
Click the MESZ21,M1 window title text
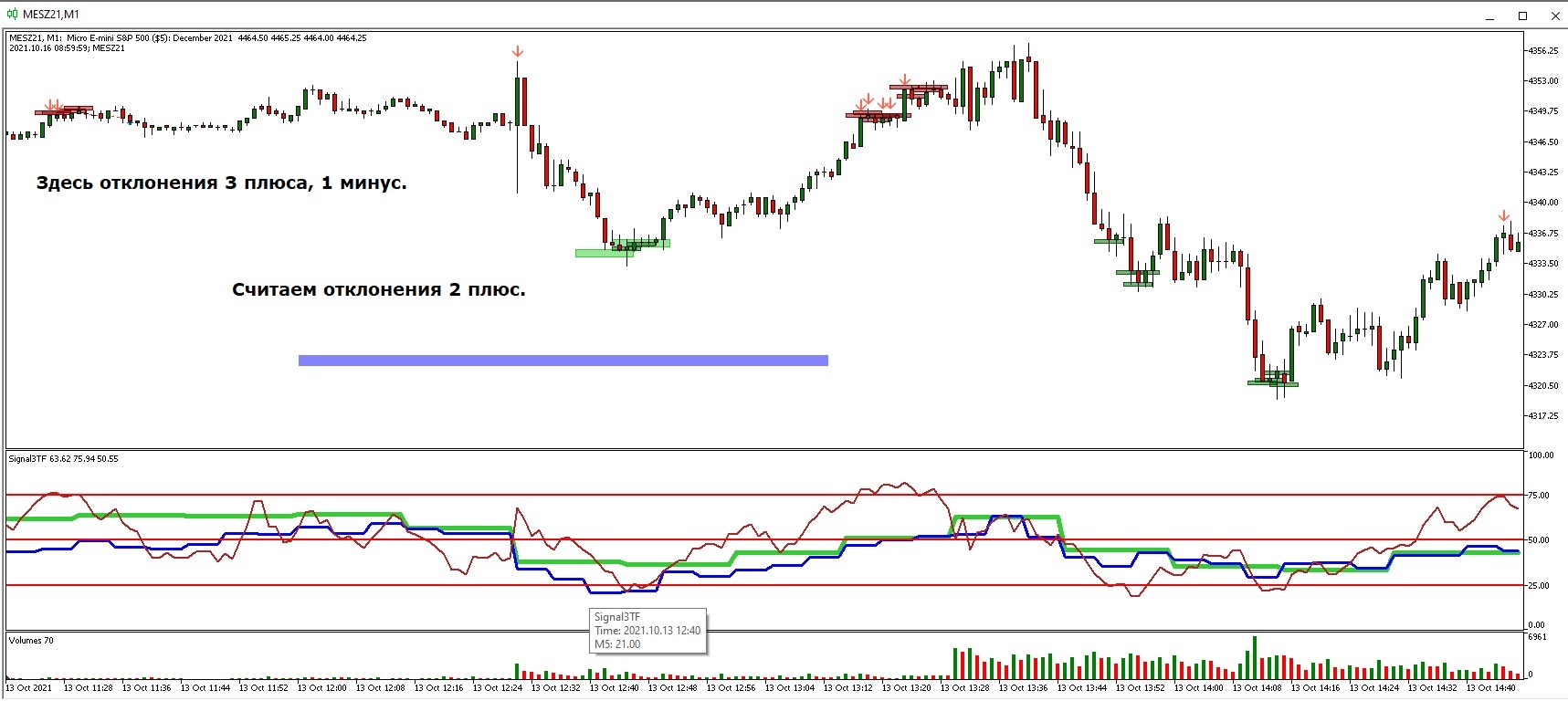tap(51, 15)
